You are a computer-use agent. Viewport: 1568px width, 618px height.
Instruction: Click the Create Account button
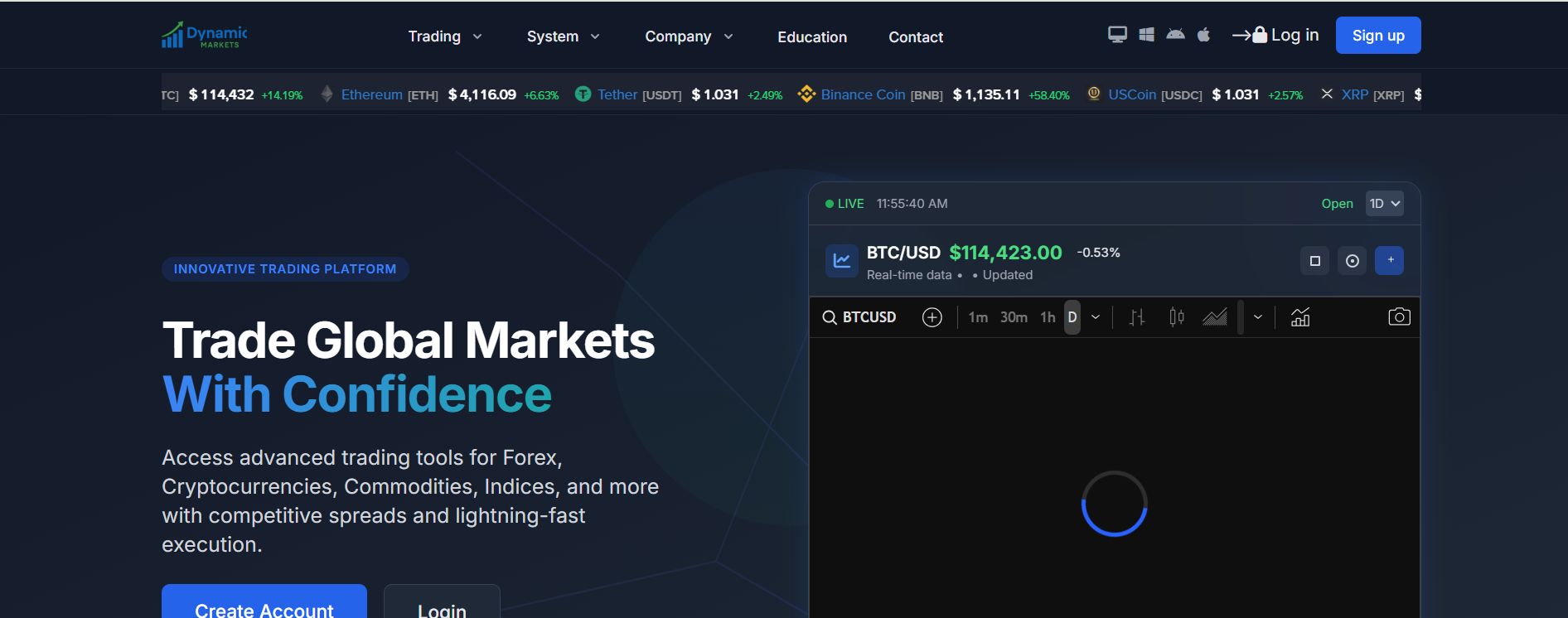tap(264, 606)
